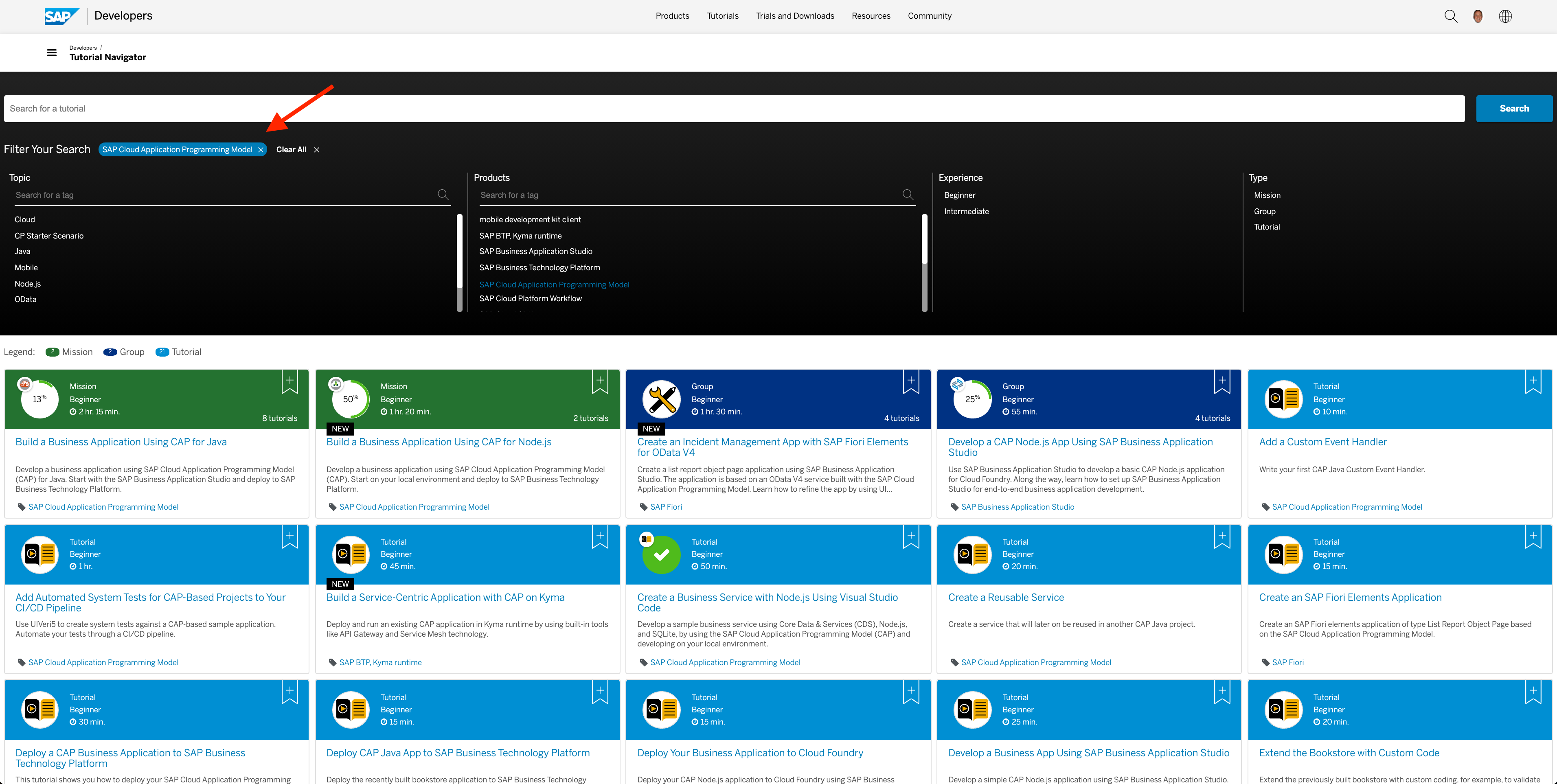Click the 13% progress circle on CAP for Java mission

(40, 399)
